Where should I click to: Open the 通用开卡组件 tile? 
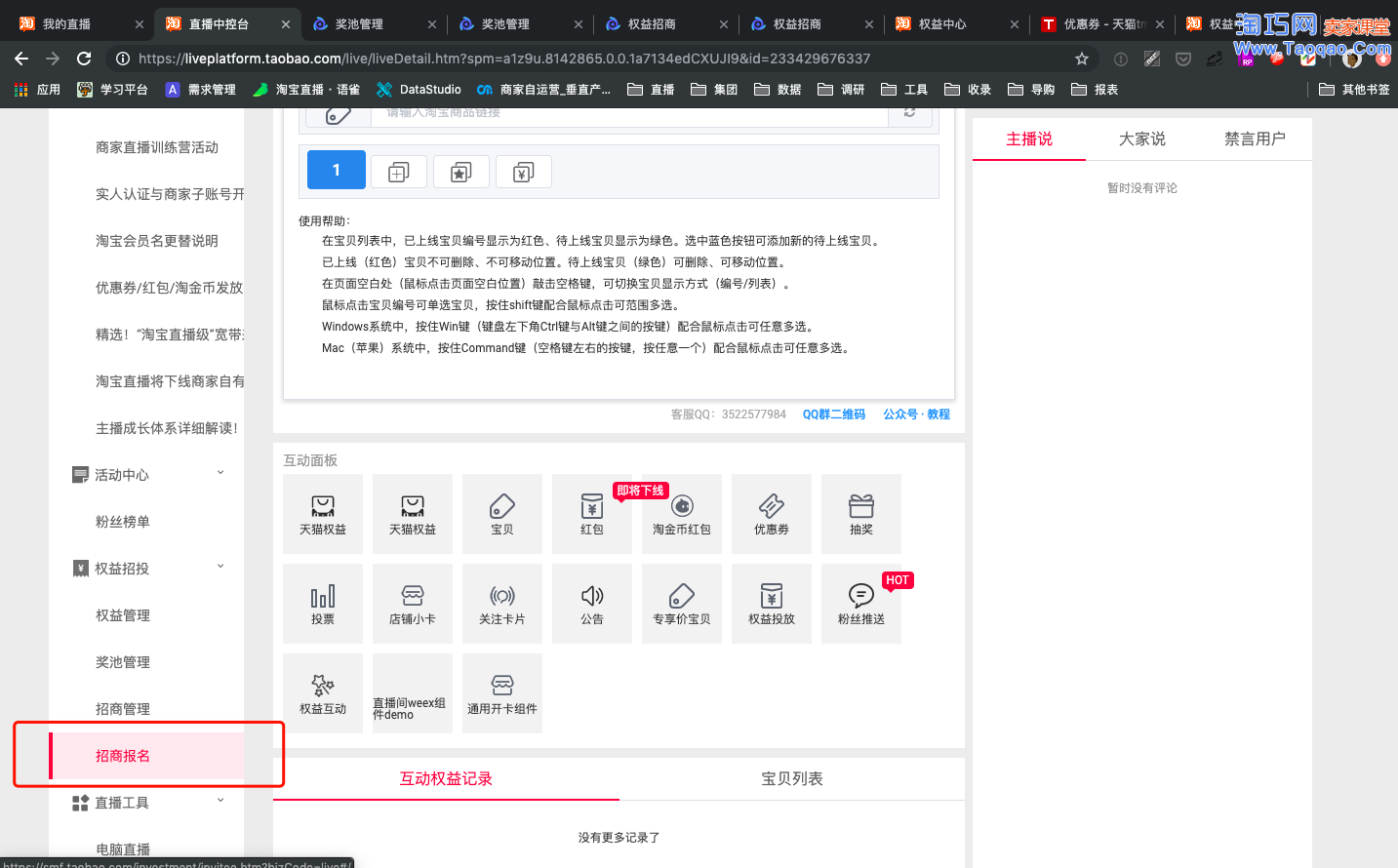point(502,693)
